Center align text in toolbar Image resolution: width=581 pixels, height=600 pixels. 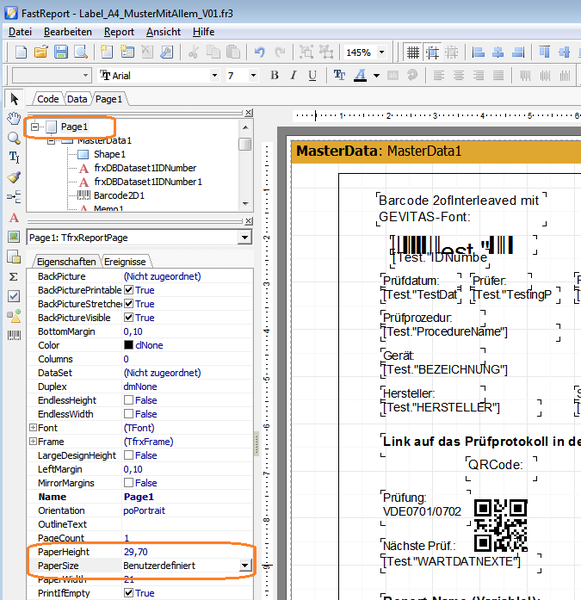click(459, 75)
